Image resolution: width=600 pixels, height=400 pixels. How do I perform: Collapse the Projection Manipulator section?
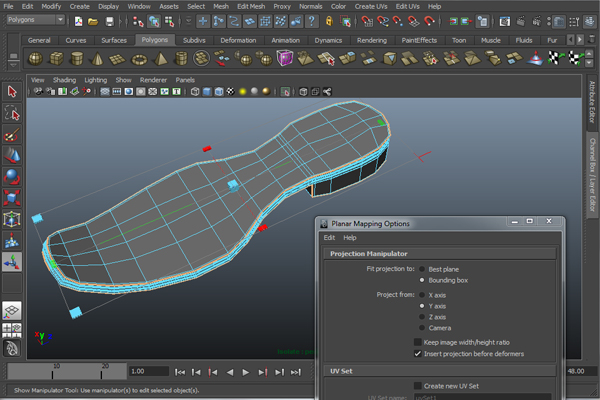tap(440, 254)
